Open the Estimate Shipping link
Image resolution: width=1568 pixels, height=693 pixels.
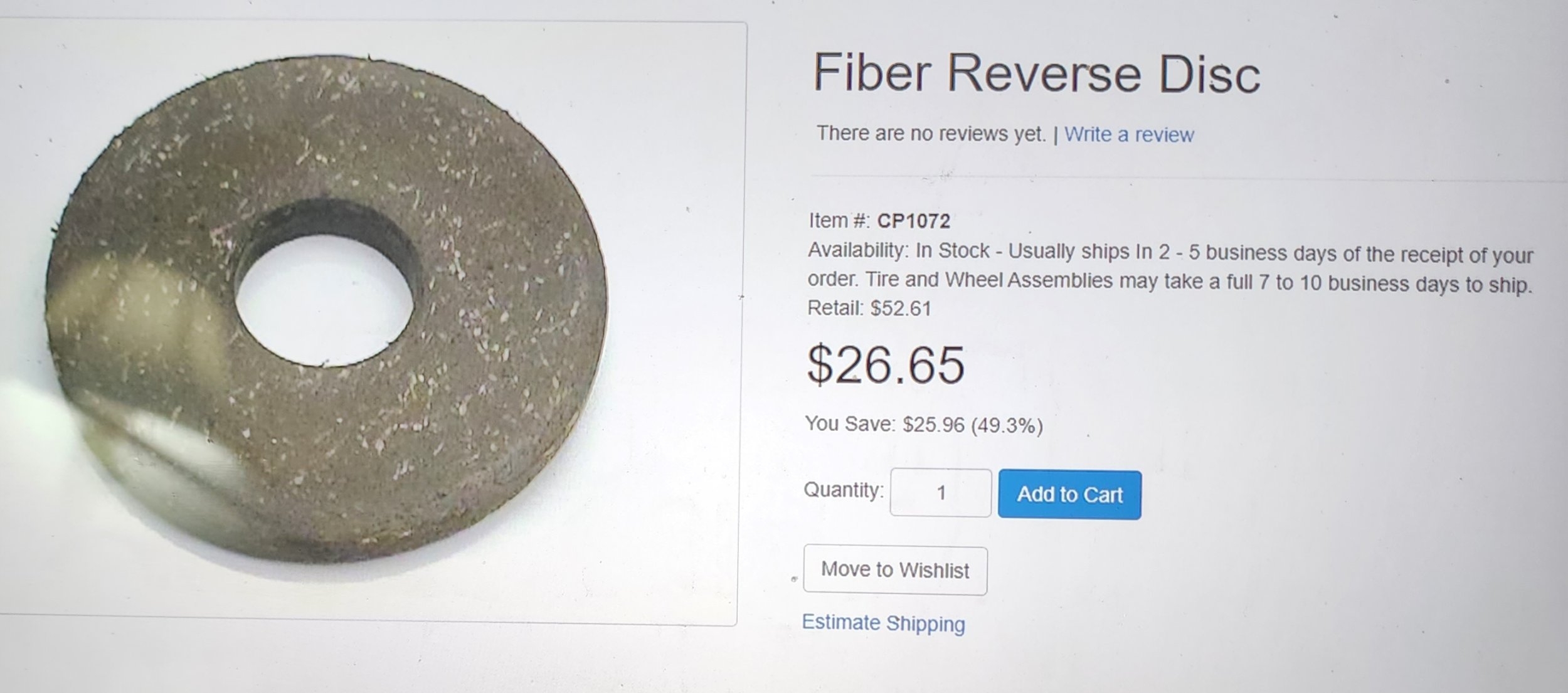coord(883,623)
